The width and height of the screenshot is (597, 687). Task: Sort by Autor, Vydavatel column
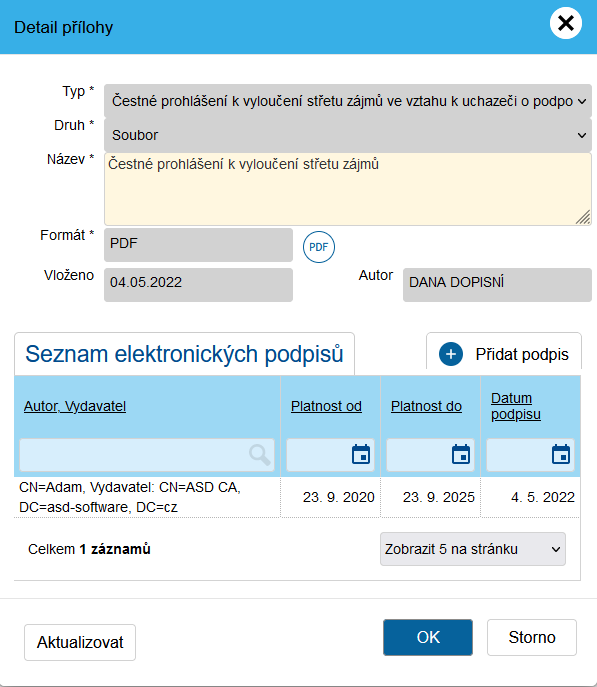pyautogui.click(x=75, y=406)
